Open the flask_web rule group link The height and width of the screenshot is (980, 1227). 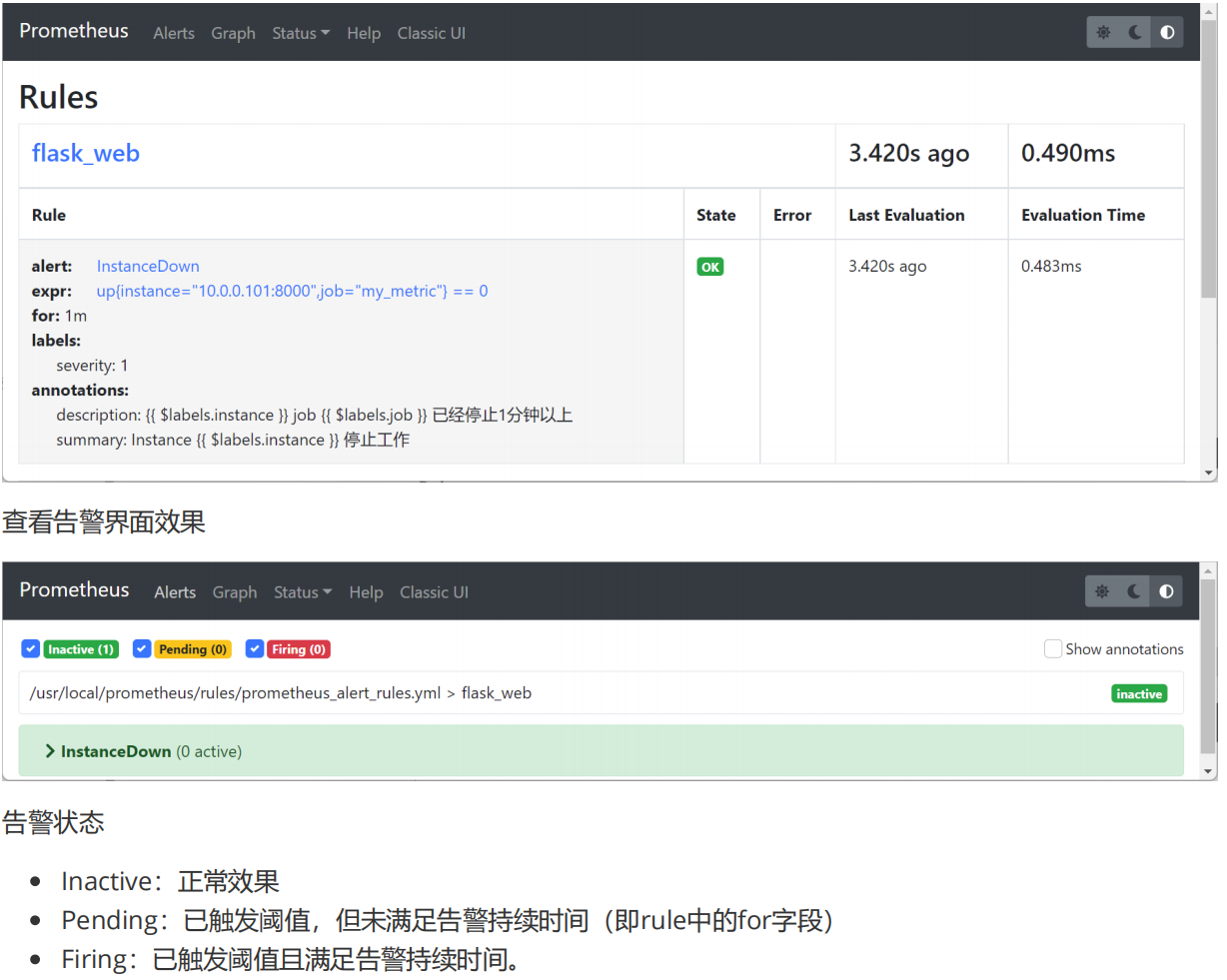pos(86,153)
